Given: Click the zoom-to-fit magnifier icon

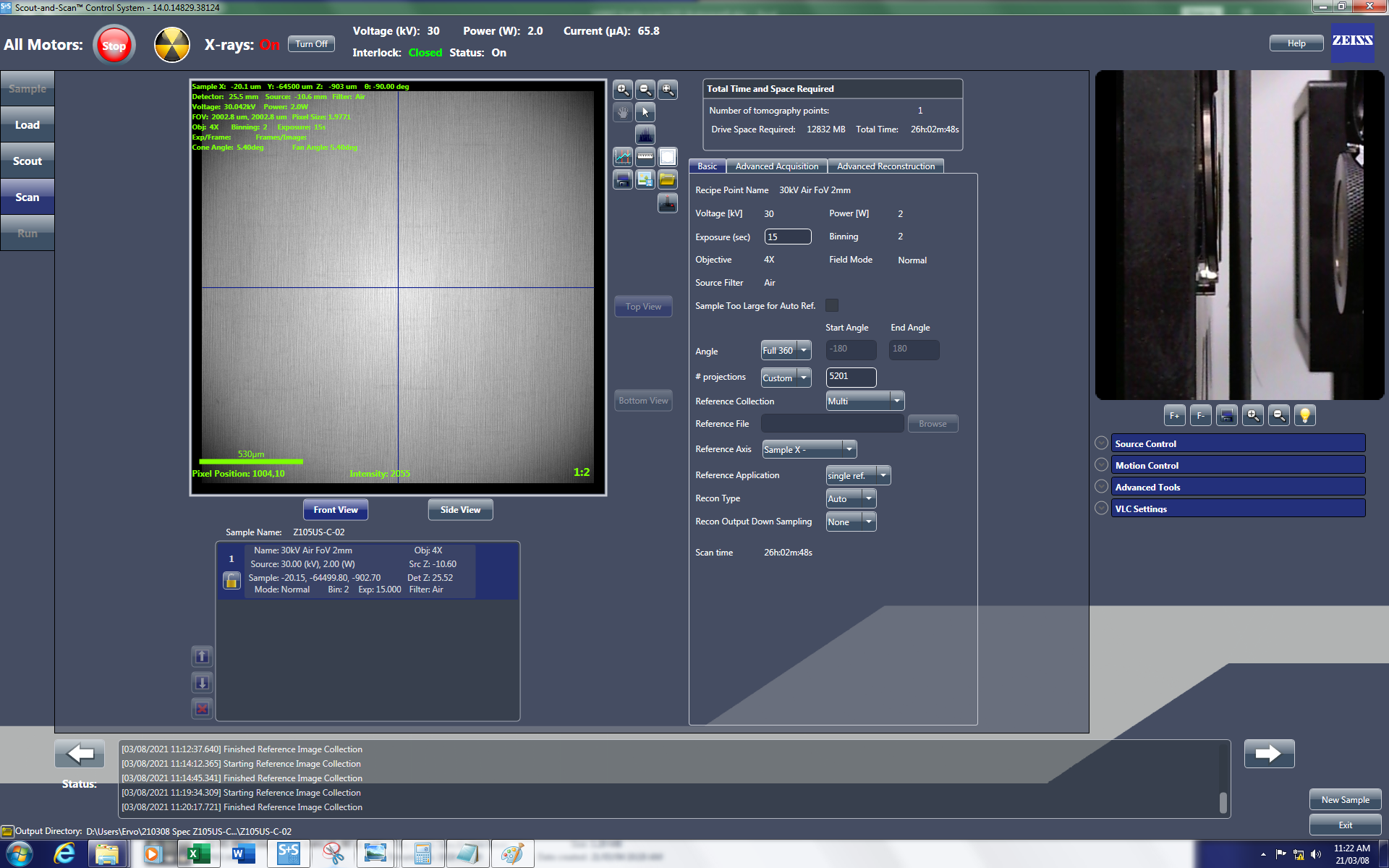Looking at the screenshot, I should pos(668,90).
